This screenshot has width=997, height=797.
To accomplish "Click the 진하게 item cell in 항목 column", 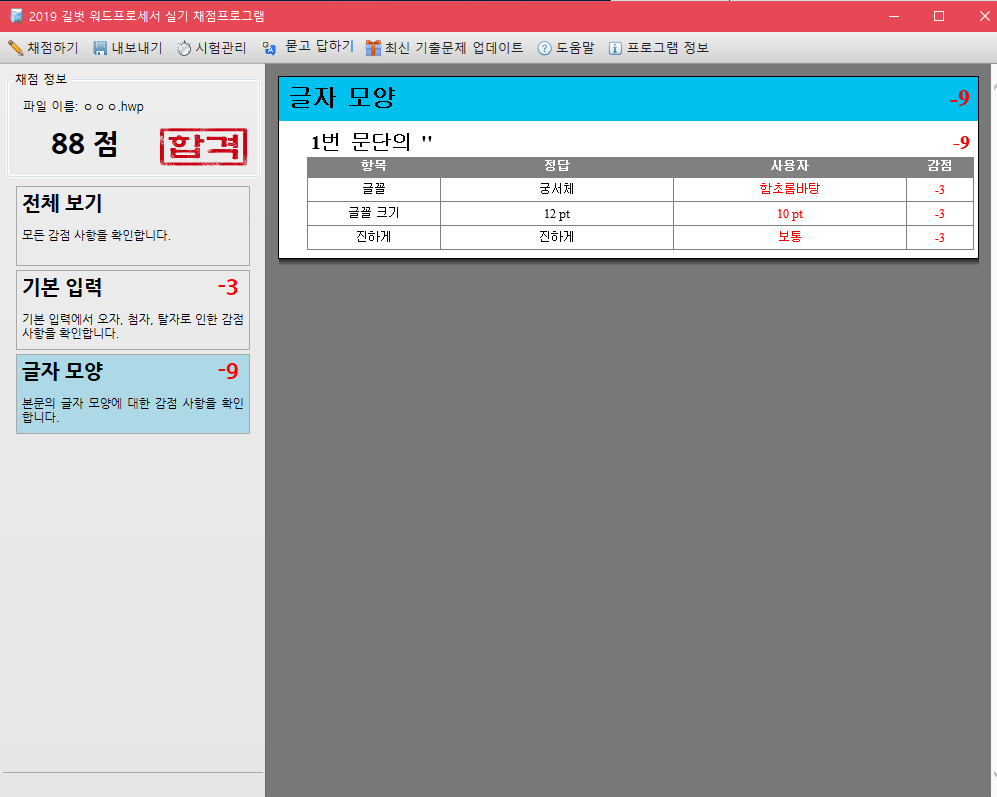I will (374, 237).
